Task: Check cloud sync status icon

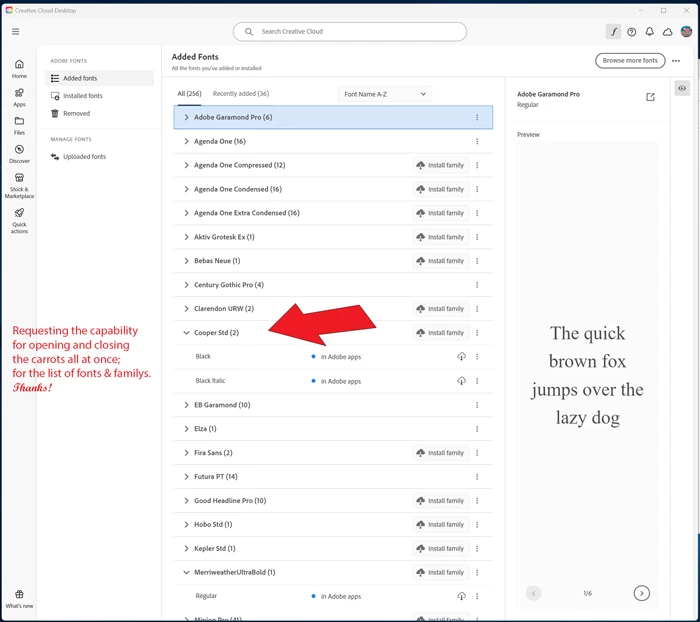Action: [667, 32]
